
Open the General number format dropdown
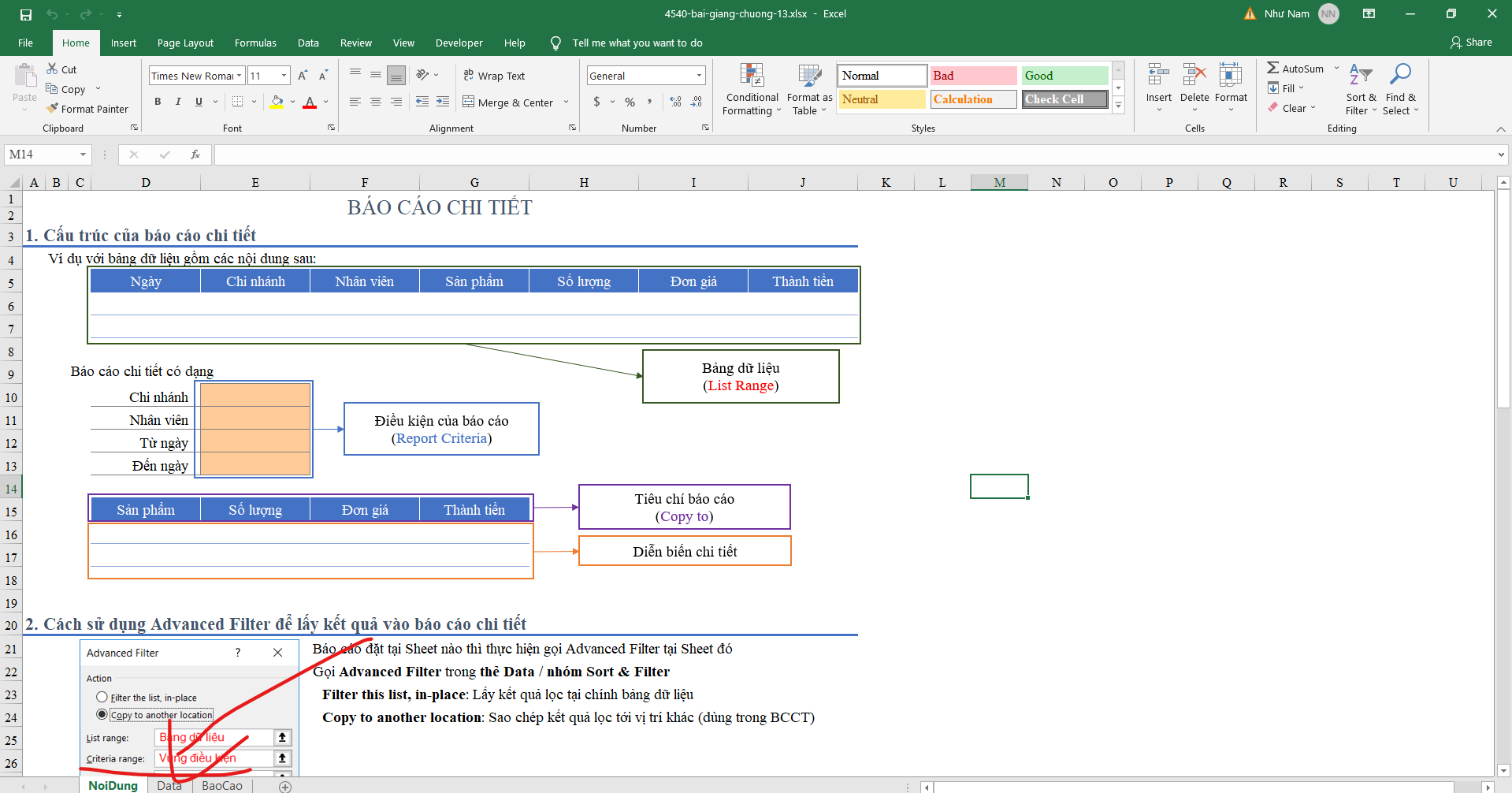tap(699, 76)
